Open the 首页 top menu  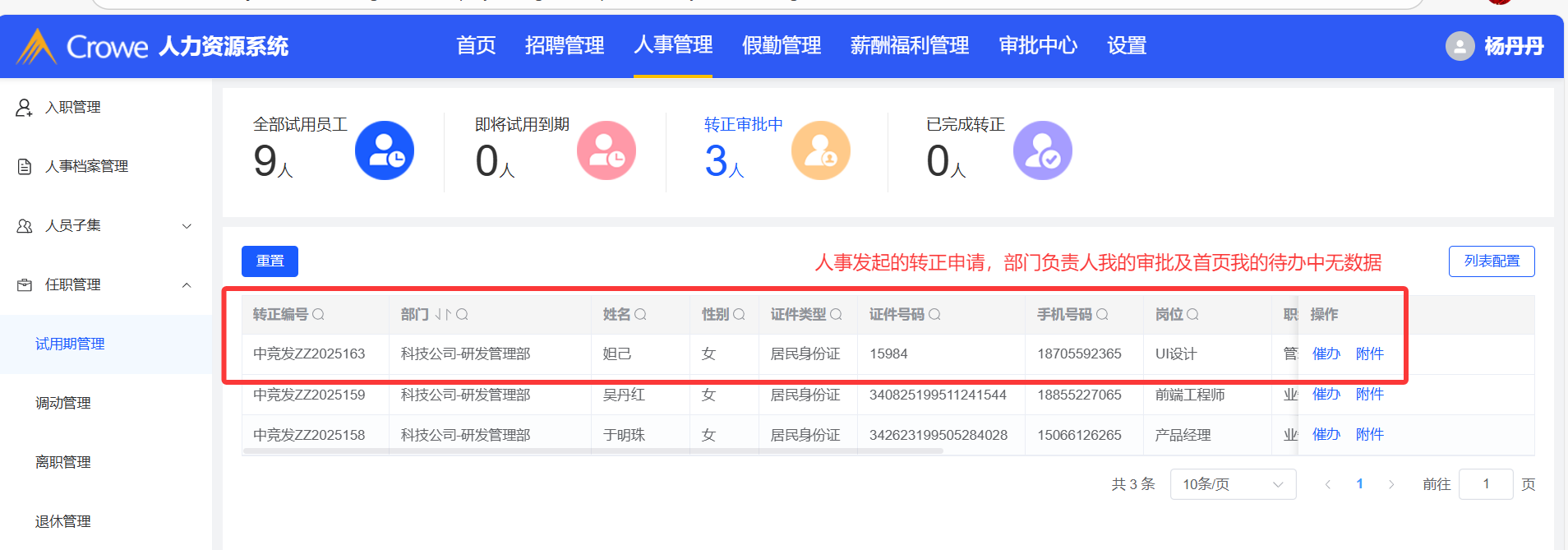[477, 46]
